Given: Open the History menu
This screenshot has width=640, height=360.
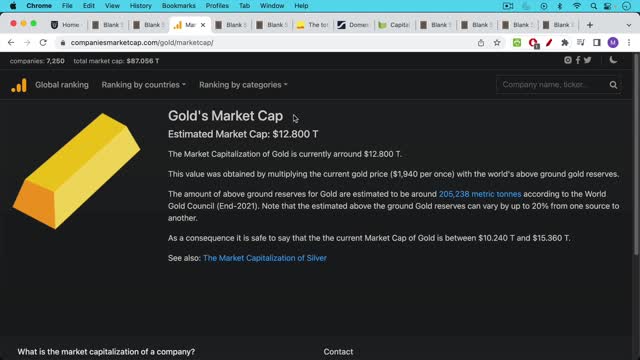Looking at the screenshot, I should tap(140, 6).
